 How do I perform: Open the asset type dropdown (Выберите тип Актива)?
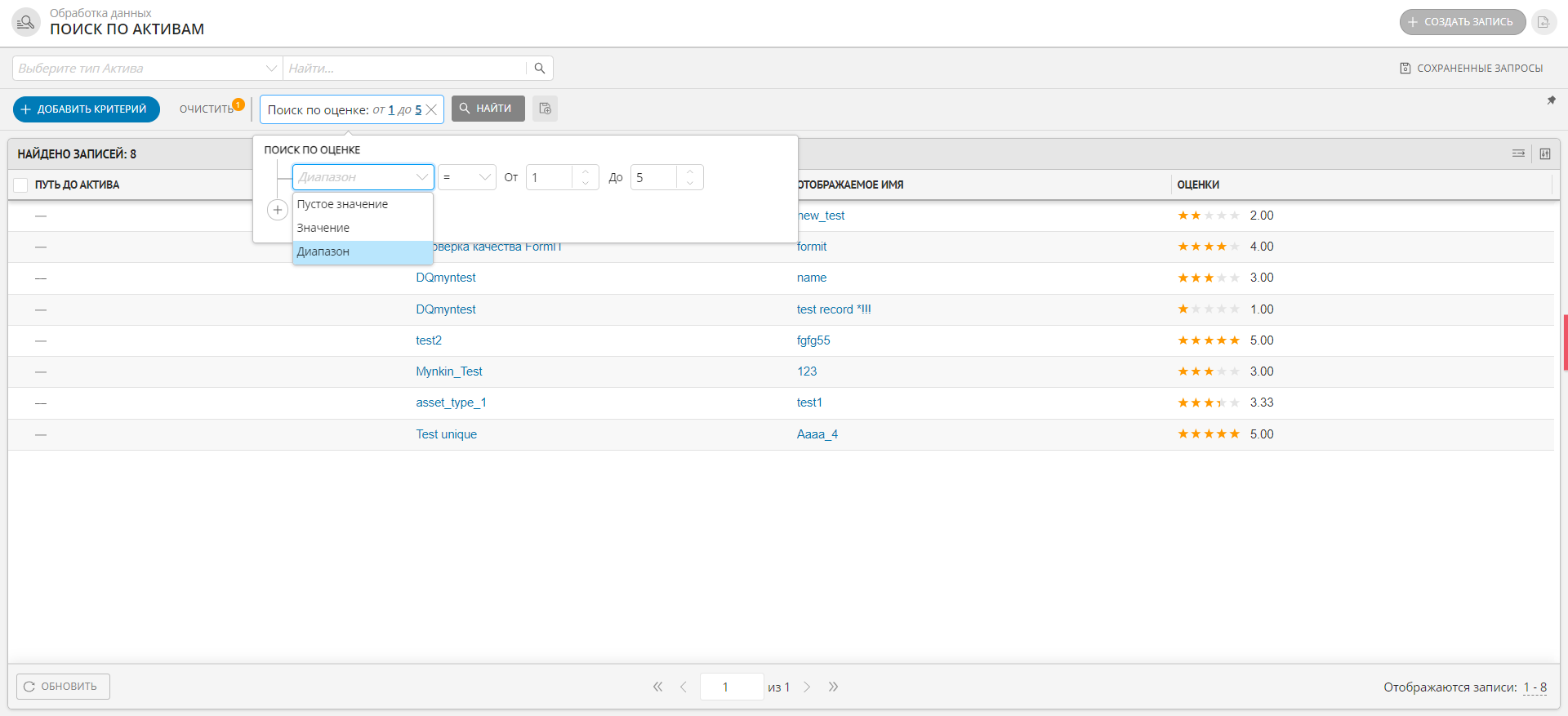point(147,69)
